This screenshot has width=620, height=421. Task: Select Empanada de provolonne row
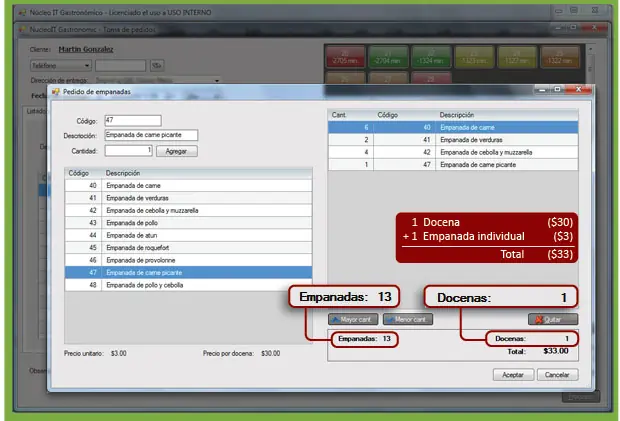189,260
